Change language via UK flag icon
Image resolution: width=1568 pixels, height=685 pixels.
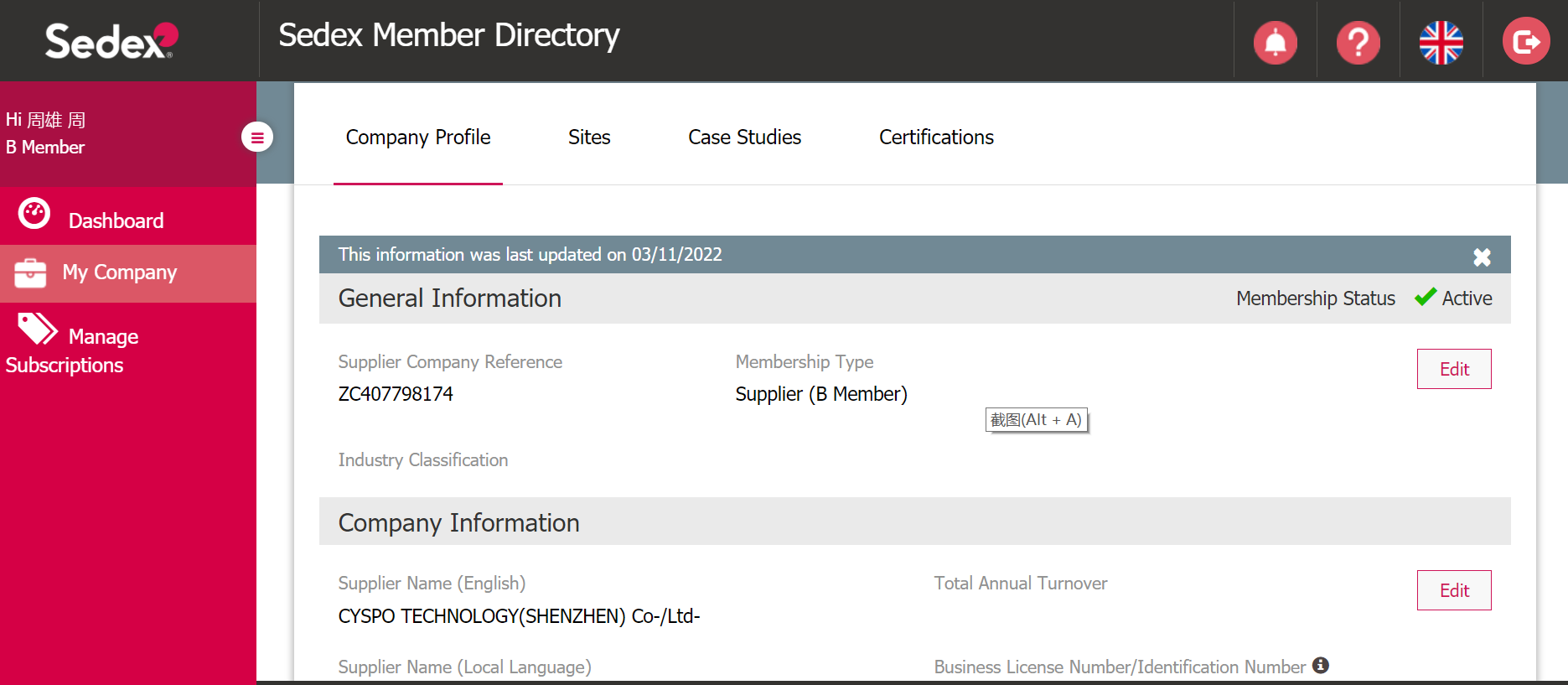pyautogui.click(x=1441, y=42)
